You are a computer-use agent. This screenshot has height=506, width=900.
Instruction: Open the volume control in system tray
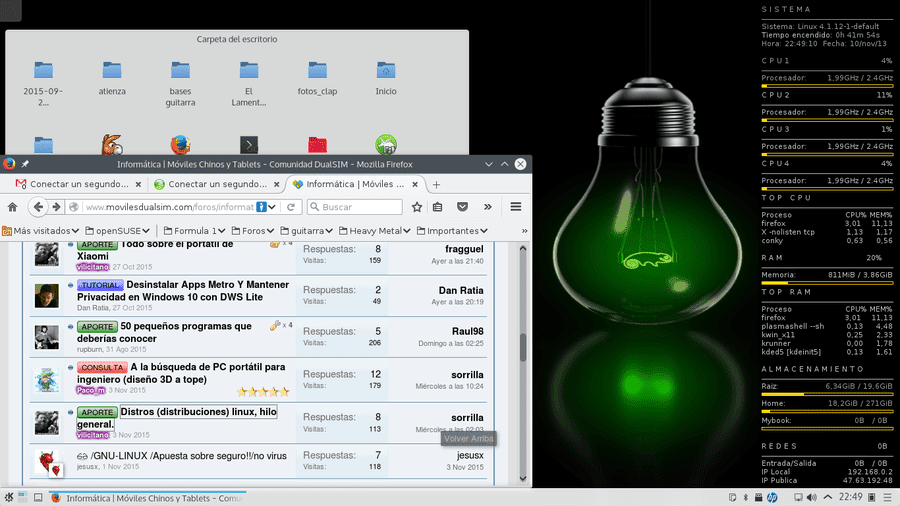click(x=812, y=497)
